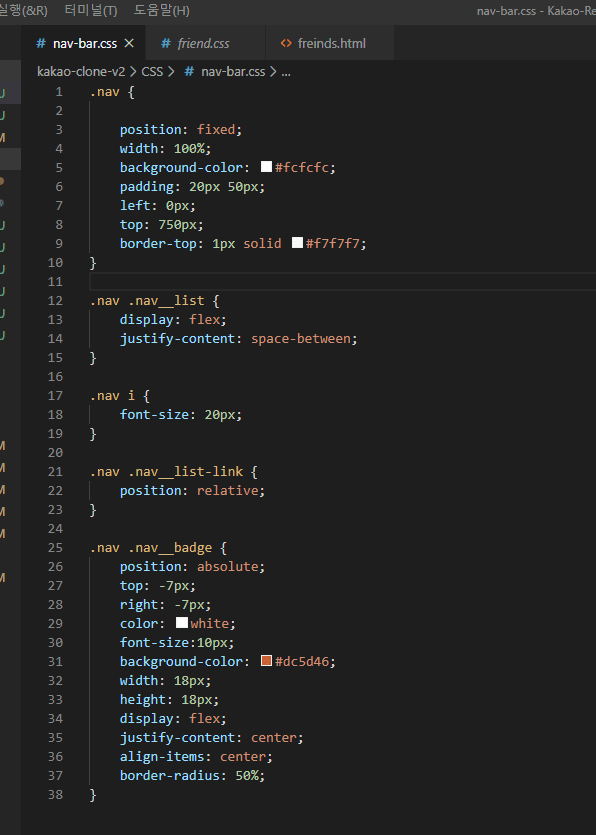The height and width of the screenshot is (835, 596).
Task: Open the #dc5d46 color swatch
Action: pyautogui.click(x=266, y=661)
